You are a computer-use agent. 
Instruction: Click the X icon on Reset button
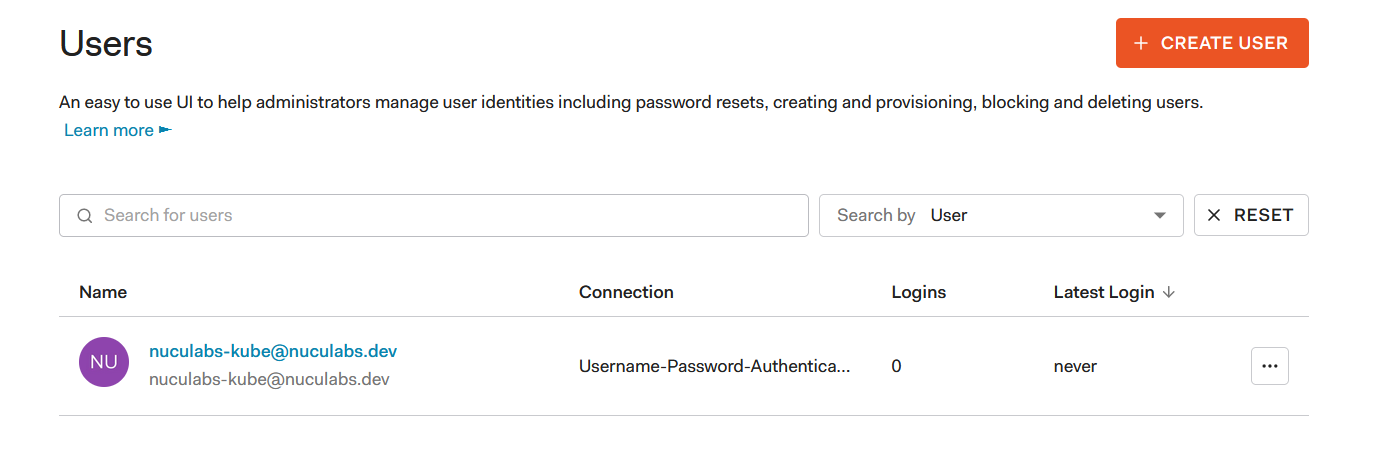[x=1214, y=215]
